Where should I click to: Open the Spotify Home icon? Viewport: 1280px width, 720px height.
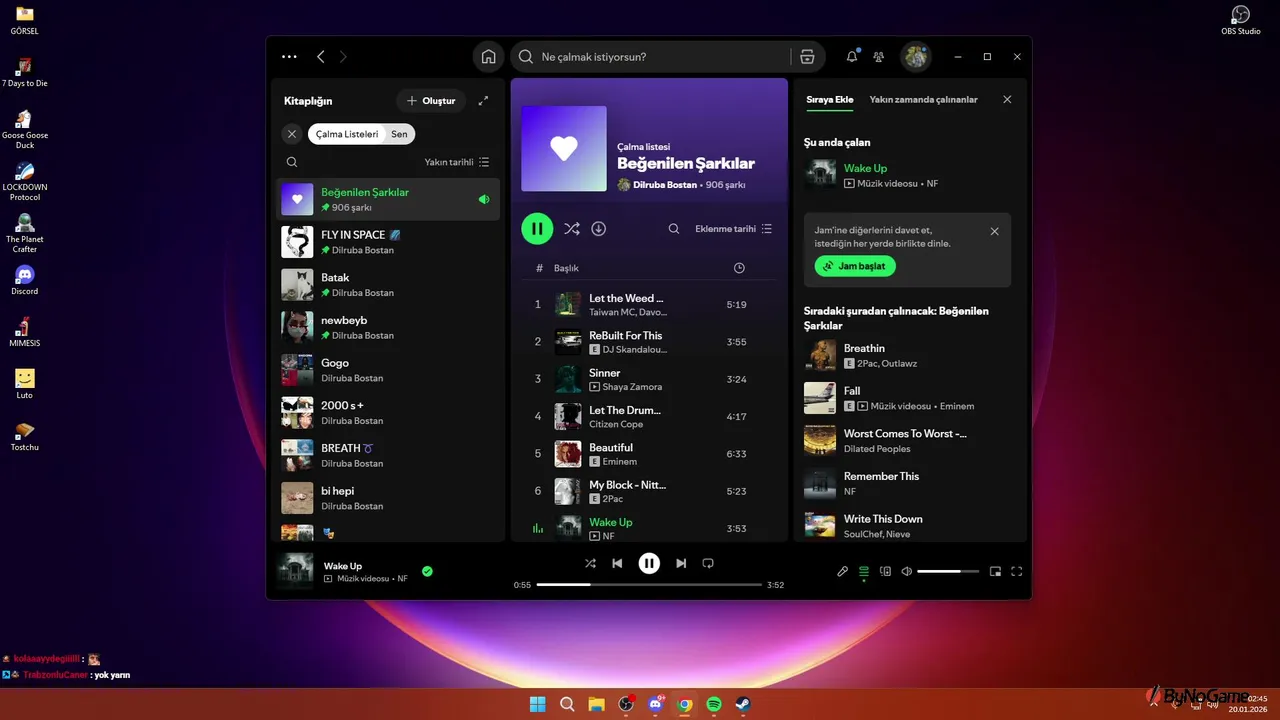(488, 57)
